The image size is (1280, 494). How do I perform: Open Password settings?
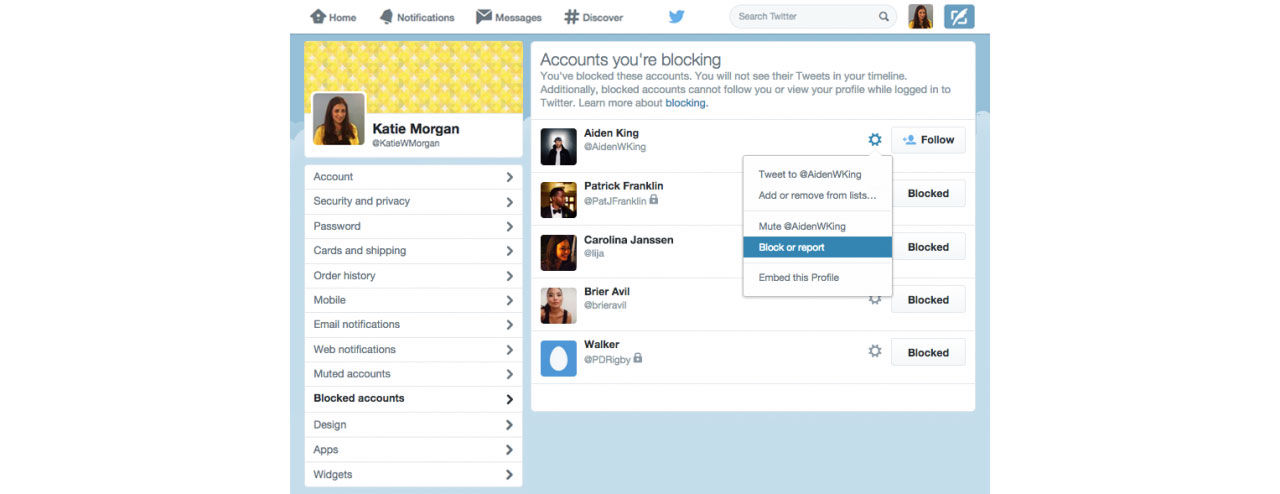[x=413, y=226]
